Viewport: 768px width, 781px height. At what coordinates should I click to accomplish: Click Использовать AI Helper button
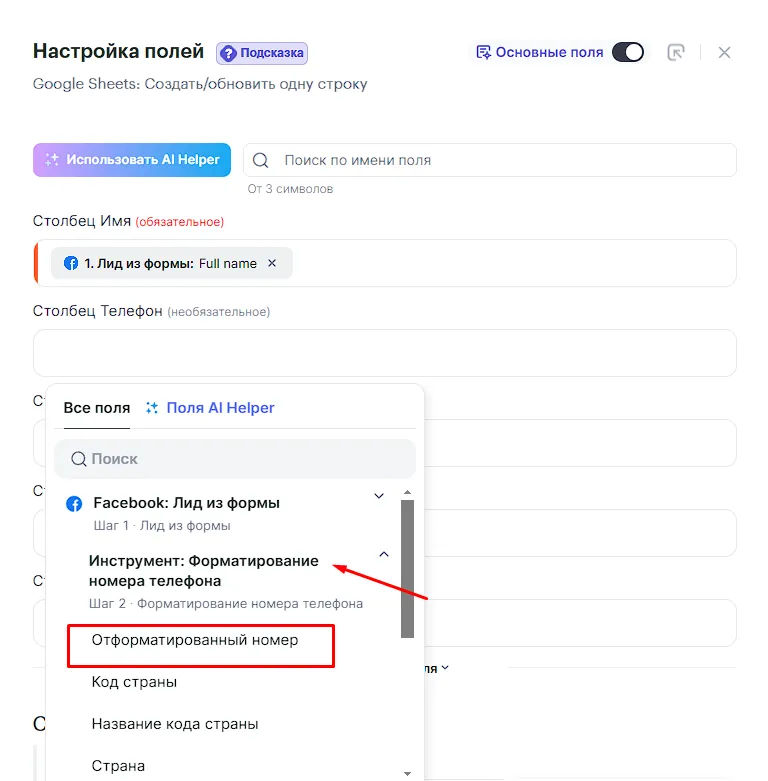(132, 160)
